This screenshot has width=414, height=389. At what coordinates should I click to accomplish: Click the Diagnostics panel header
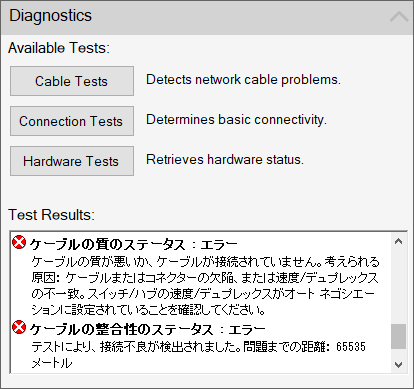(207, 17)
